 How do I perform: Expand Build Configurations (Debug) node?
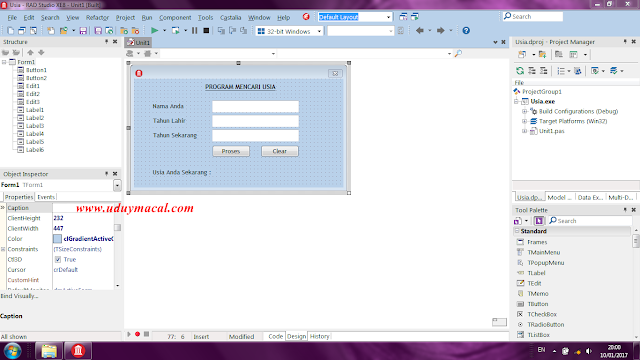click(x=524, y=111)
